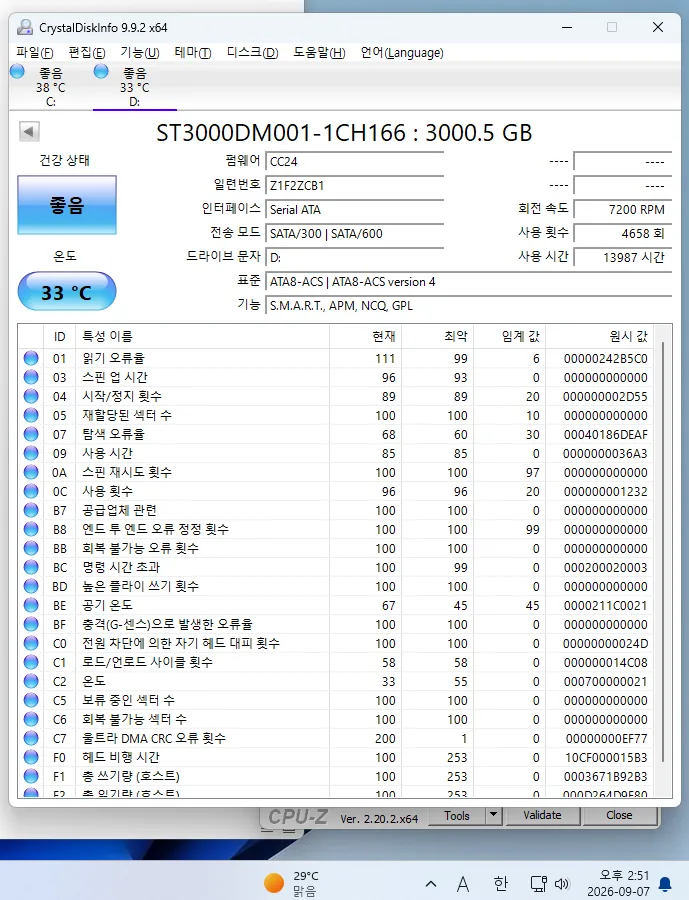689x900 pixels.
Task: Open the 파일(F) menu
Action: (x=34, y=53)
